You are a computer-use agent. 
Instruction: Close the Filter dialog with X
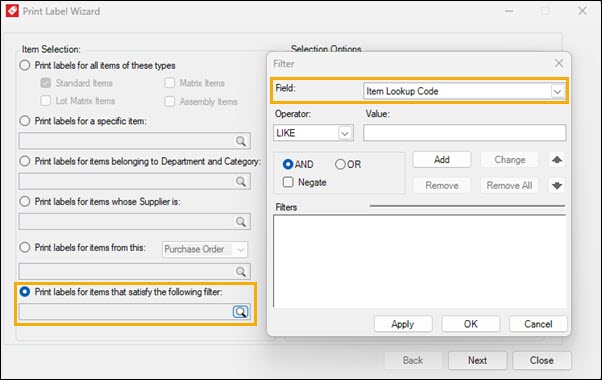(x=559, y=63)
